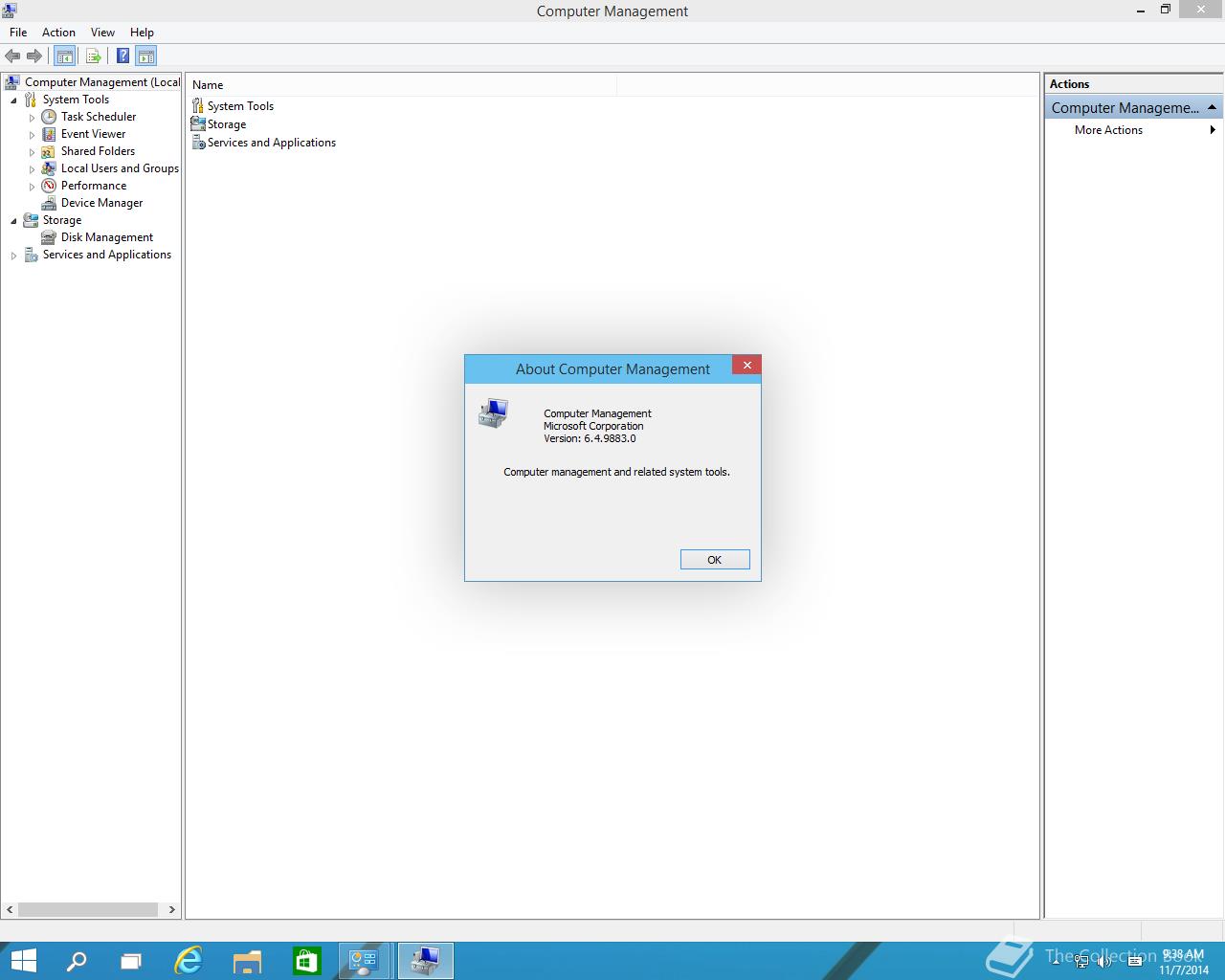
Task: Click the Task Scheduler clock icon
Action: tap(49, 117)
